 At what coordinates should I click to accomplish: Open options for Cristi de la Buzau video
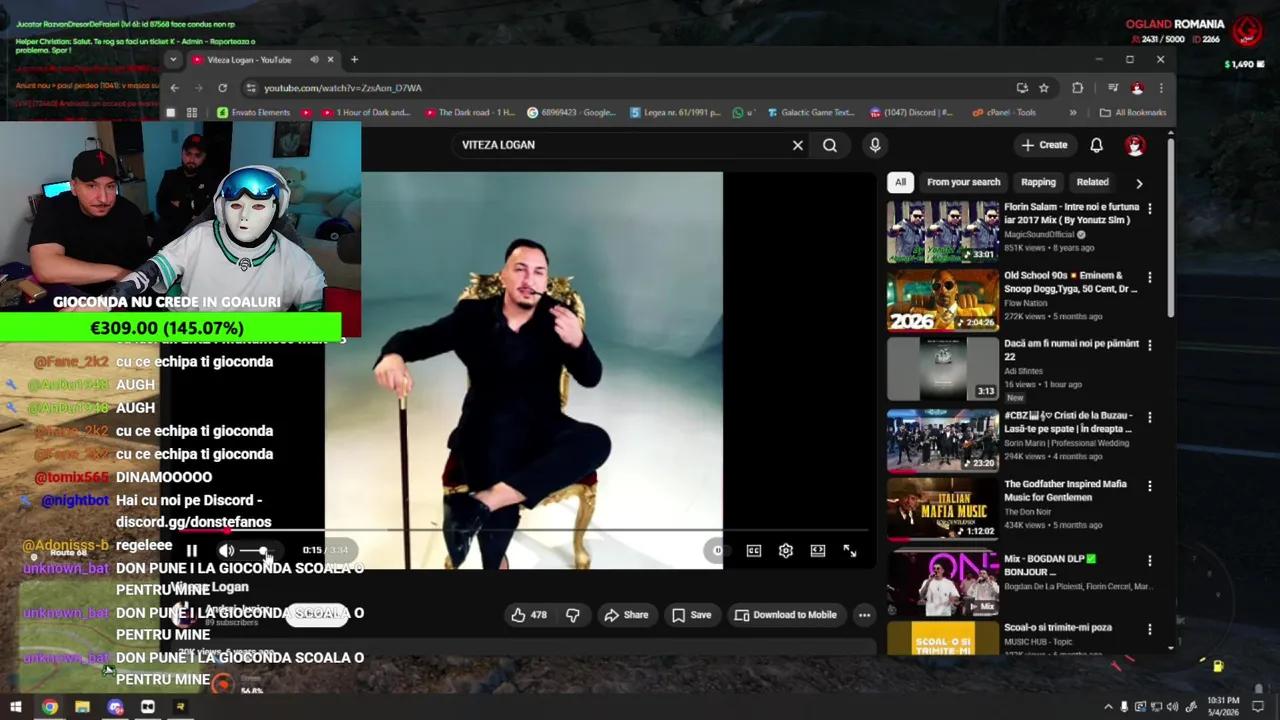point(1149,417)
